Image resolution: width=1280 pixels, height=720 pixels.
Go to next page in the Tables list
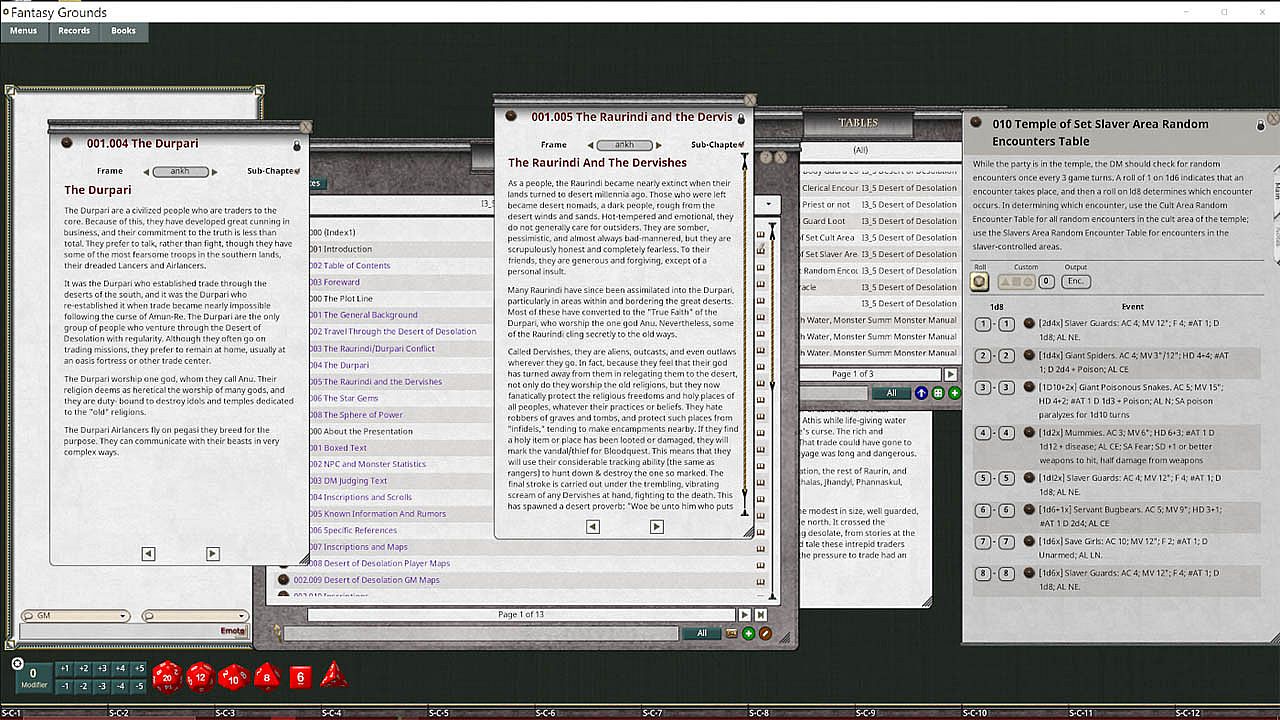[x=950, y=374]
